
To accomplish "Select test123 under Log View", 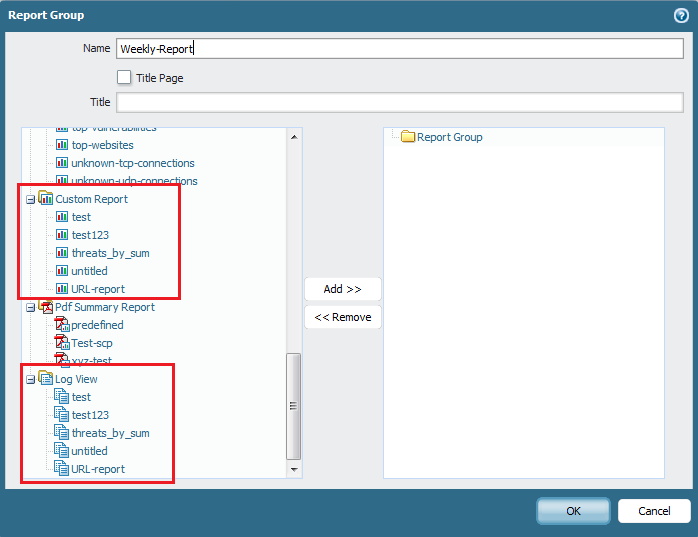I will 90,415.
